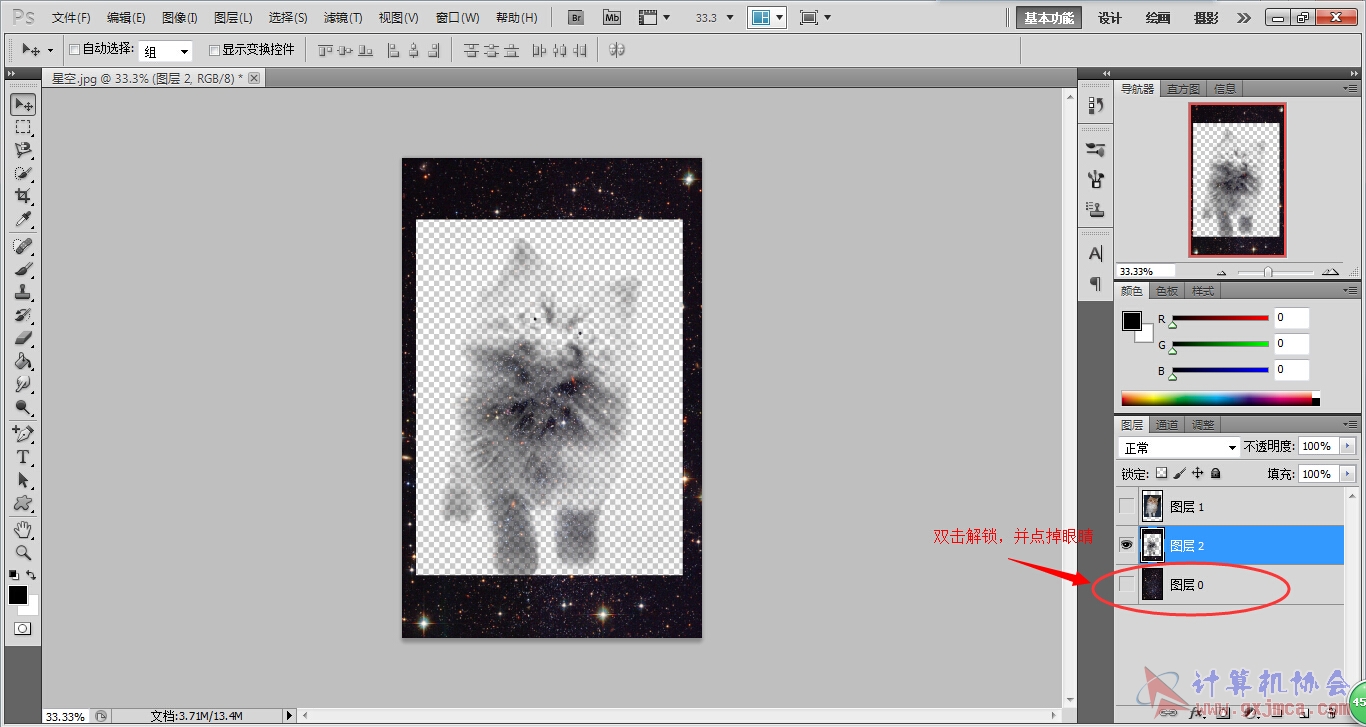Open the Paragraph panel icon in the dock
This screenshot has height=727, width=1366.
[x=1096, y=283]
